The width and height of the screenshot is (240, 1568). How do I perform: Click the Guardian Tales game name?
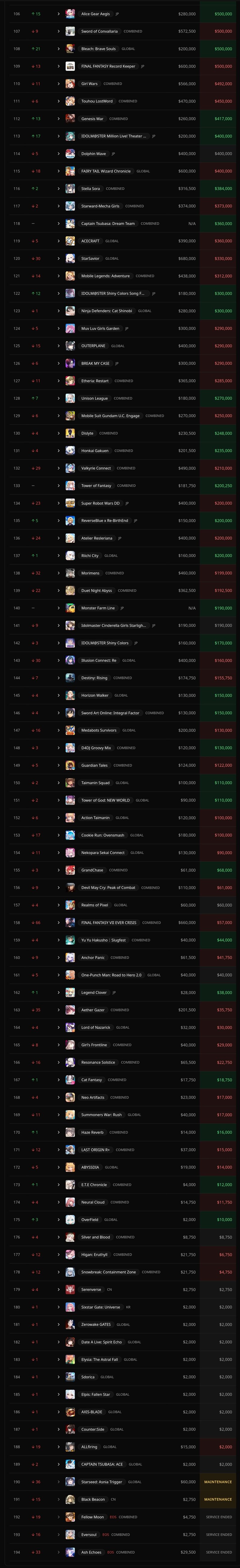click(94, 765)
